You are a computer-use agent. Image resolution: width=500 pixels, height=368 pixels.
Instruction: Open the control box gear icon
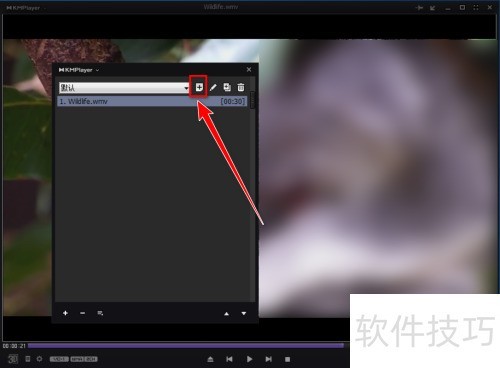(39, 359)
